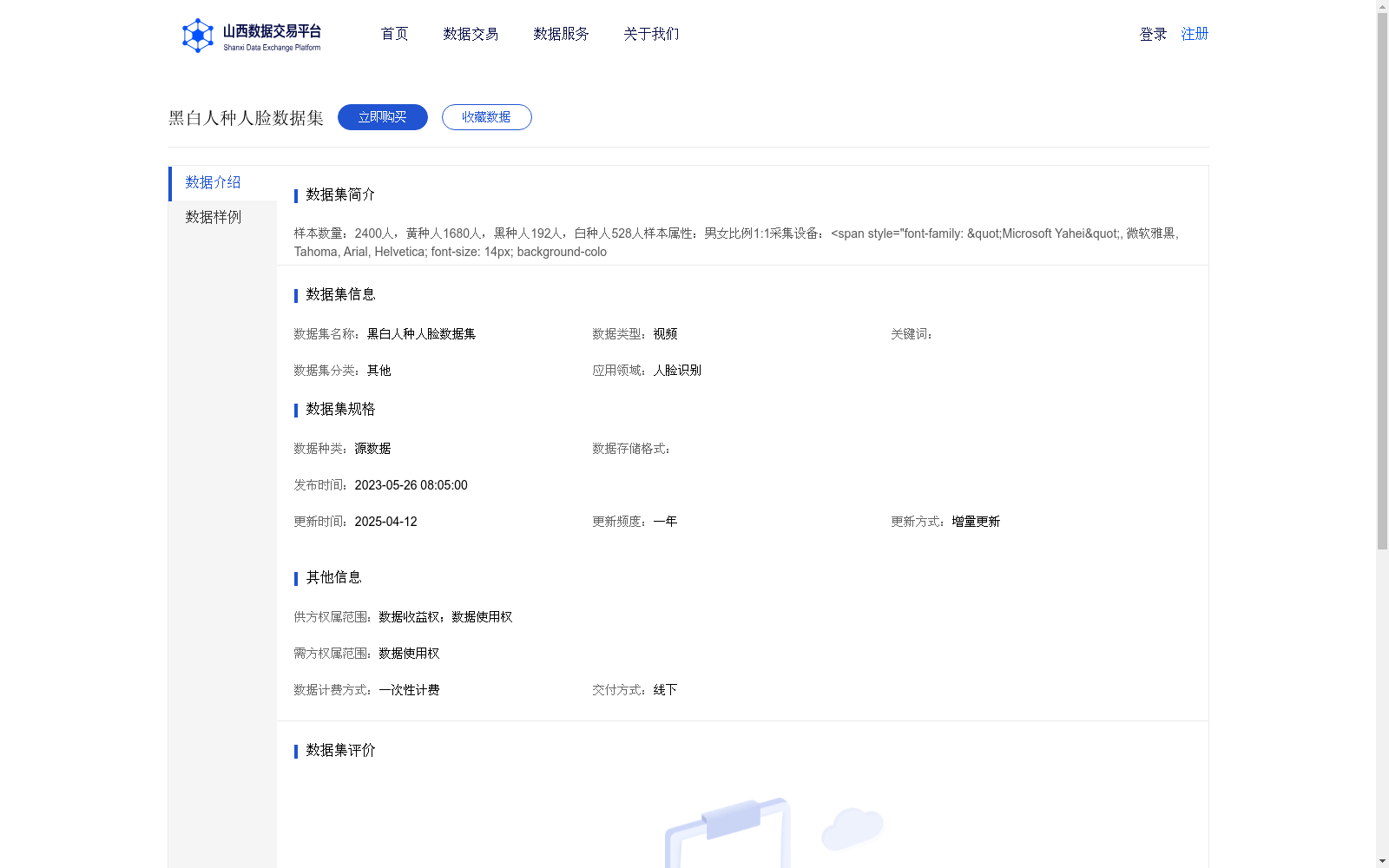1389x868 pixels.
Task: Open the 数据服务 menu item
Action: (x=561, y=34)
